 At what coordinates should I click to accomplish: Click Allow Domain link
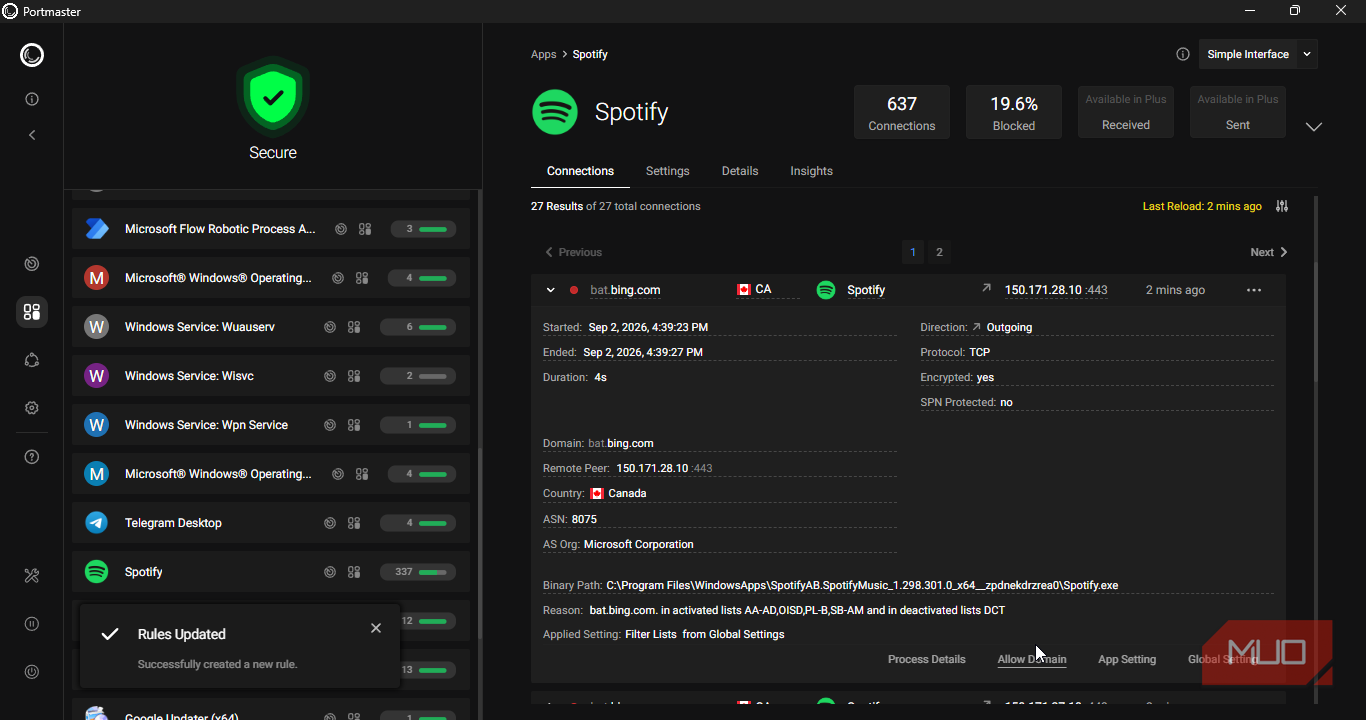tap(1032, 659)
